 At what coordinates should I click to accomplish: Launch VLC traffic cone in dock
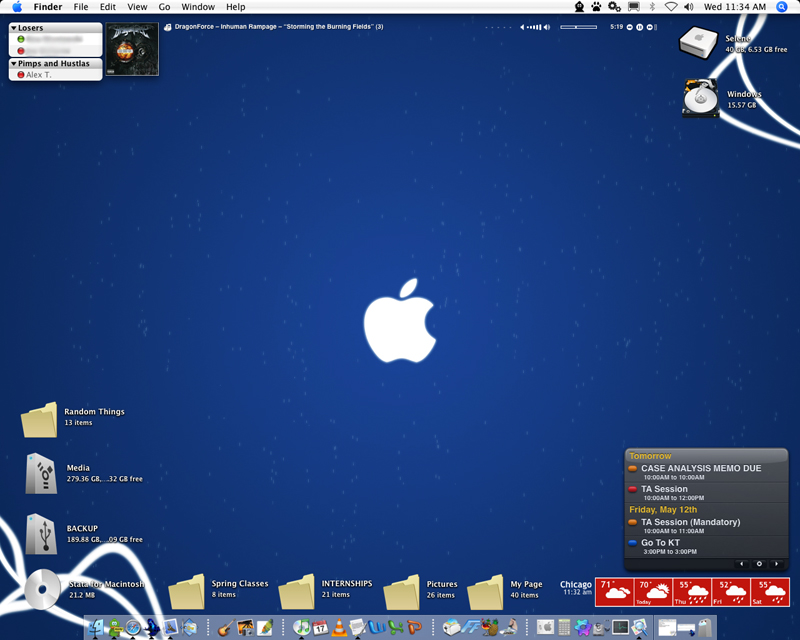339,627
